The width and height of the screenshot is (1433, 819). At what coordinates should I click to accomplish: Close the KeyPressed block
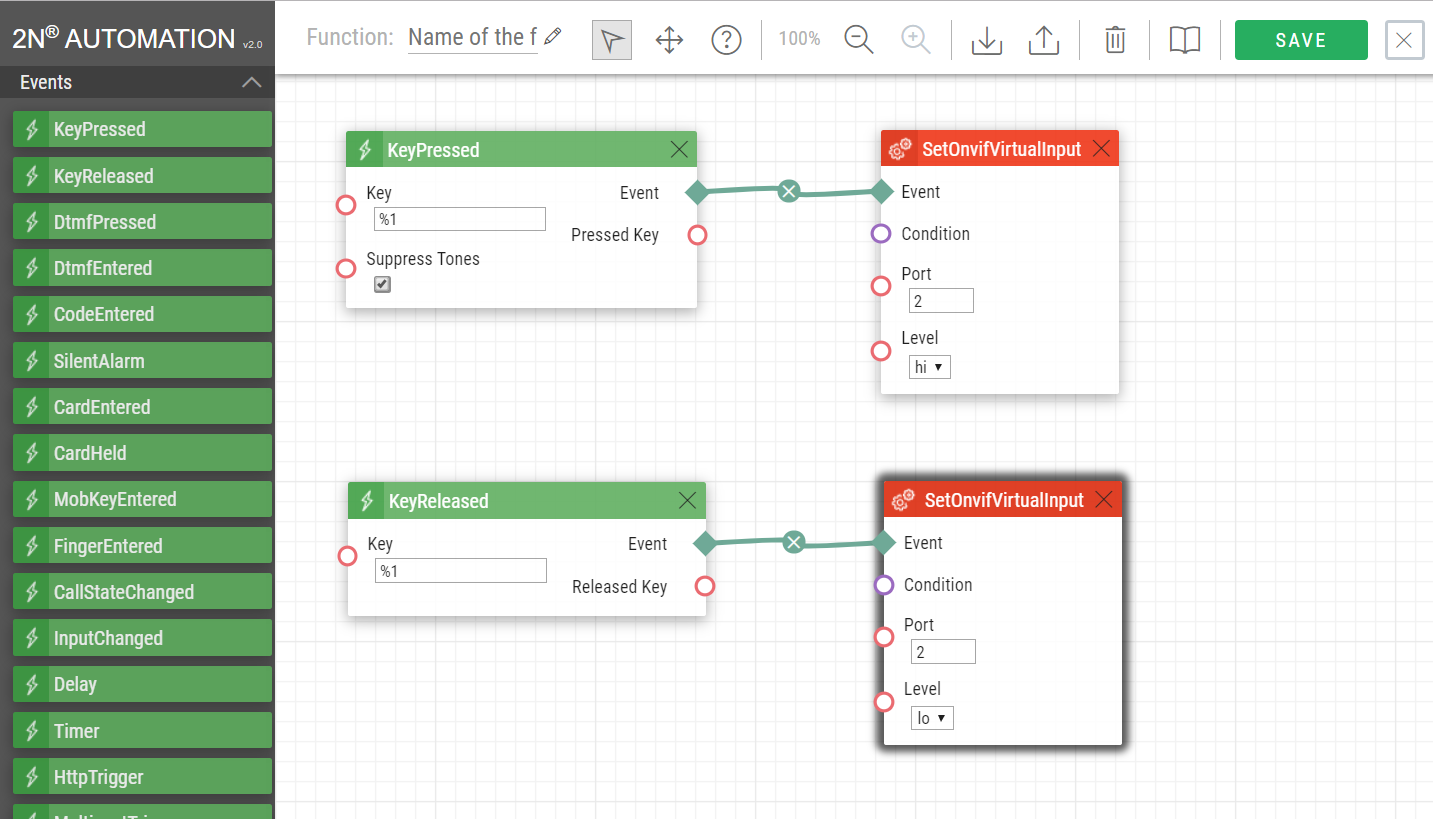[679, 150]
